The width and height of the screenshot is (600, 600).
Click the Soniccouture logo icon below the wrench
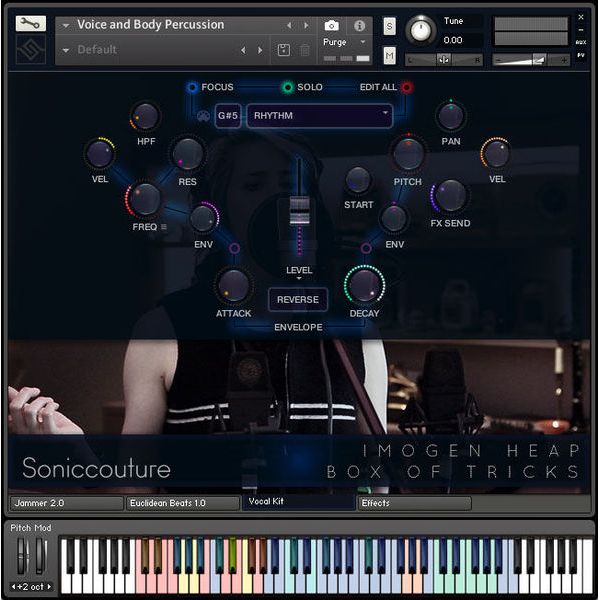31,49
